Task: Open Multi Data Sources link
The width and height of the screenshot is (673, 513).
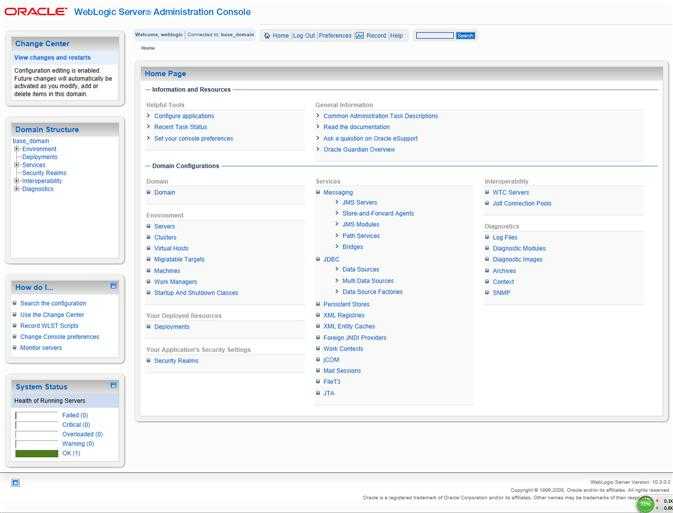Action: 368,281
